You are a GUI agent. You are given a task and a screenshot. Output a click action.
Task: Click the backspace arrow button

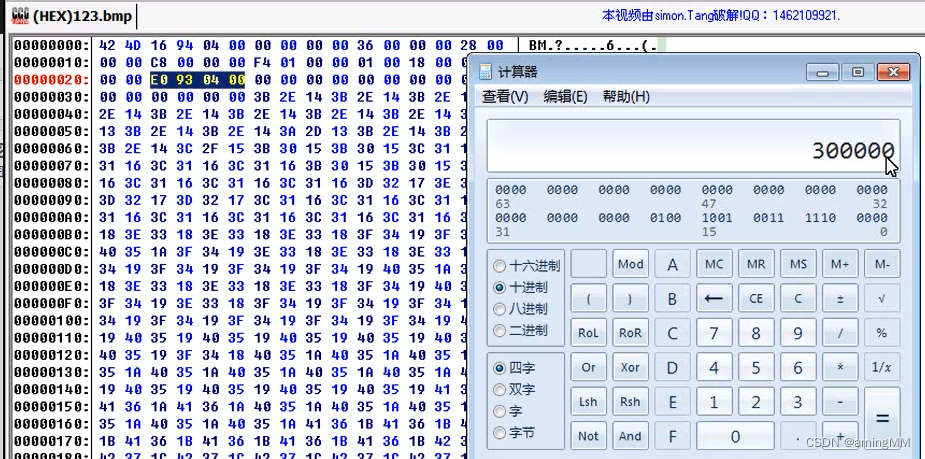[x=714, y=298]
